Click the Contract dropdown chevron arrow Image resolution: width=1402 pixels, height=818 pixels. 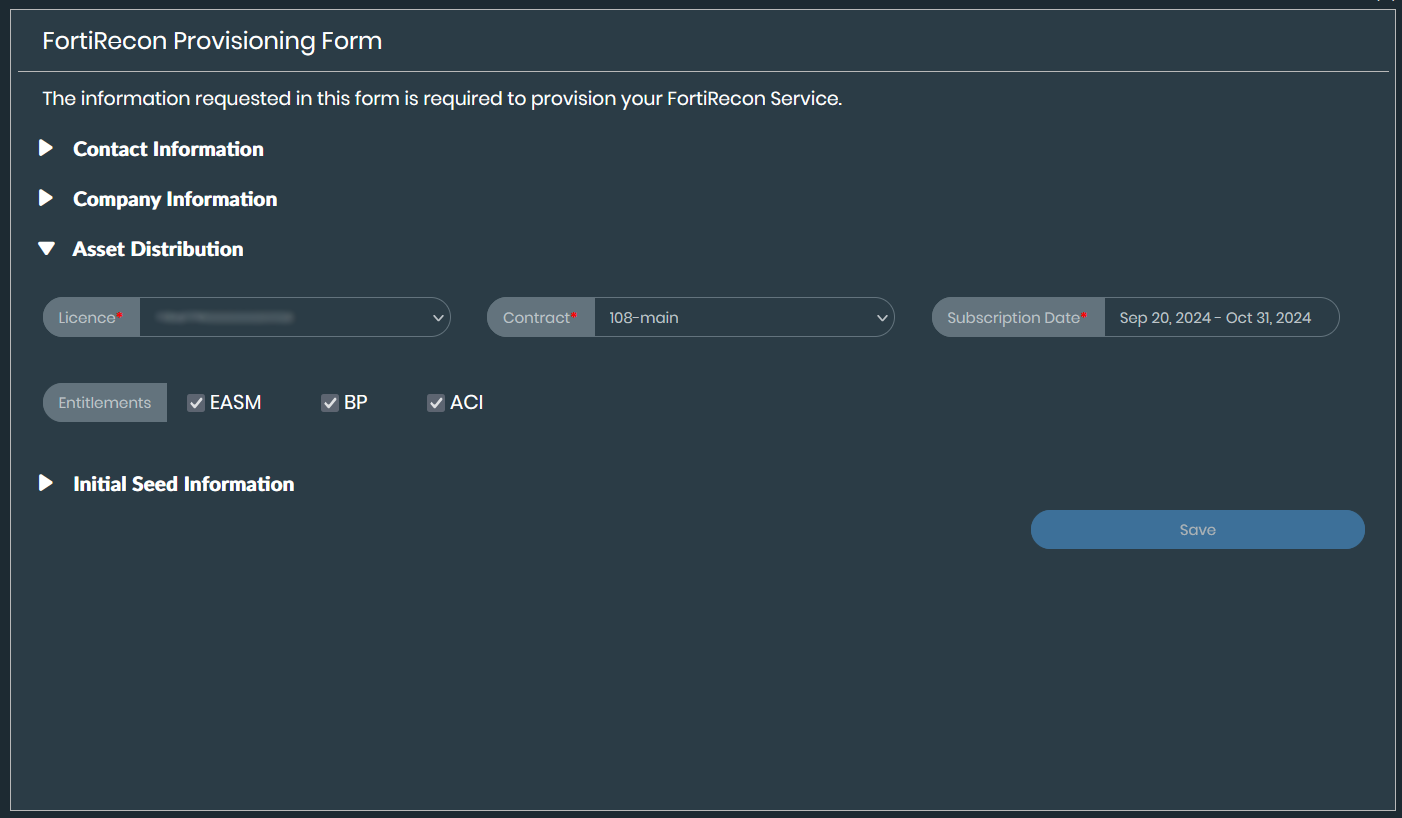point(882,317)
